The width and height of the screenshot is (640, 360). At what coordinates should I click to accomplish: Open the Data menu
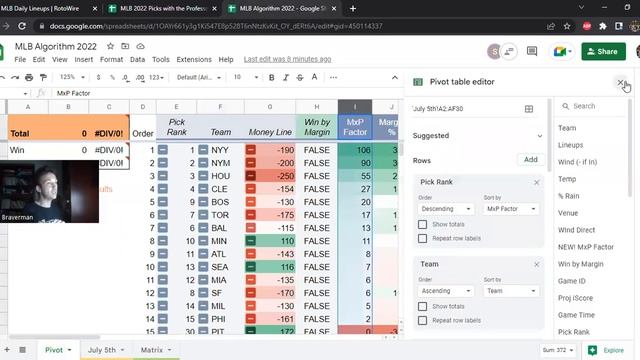click(138, 60)
